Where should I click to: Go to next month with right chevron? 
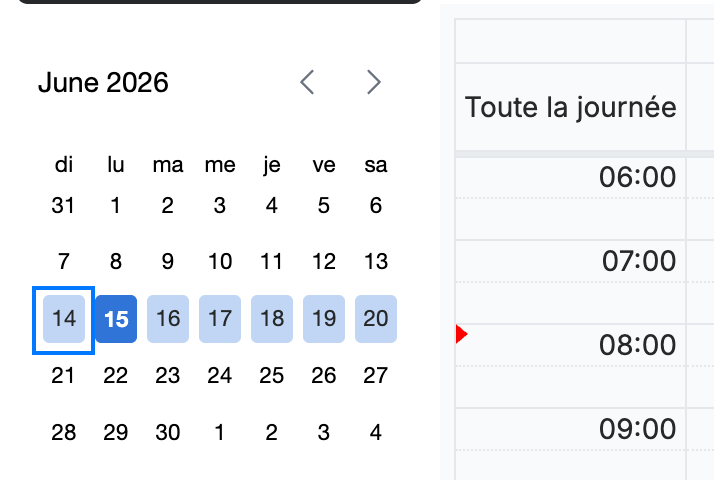[x=374, y=82]
